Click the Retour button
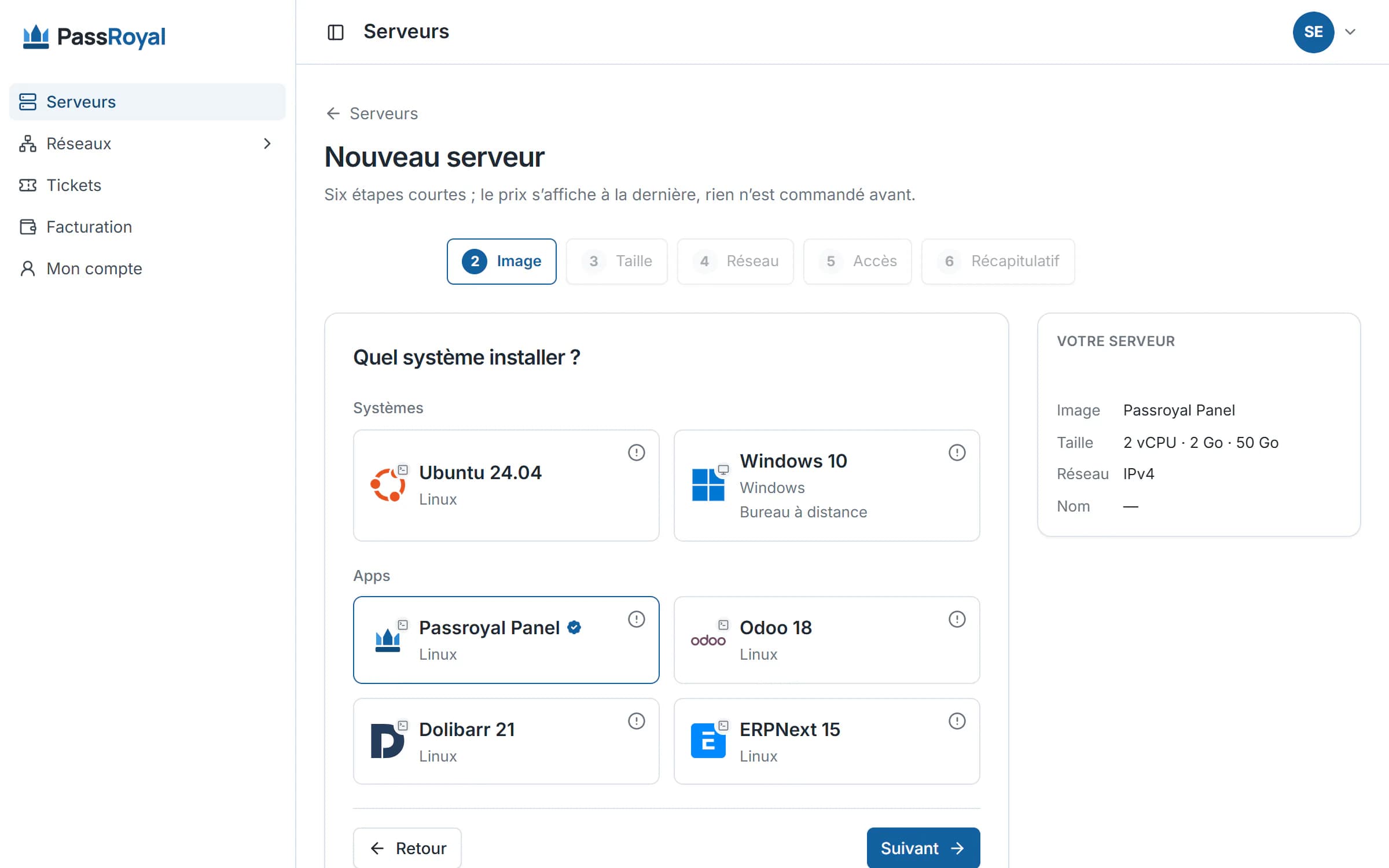Viewport: 1389px width, 868px height. pos(407,848)
